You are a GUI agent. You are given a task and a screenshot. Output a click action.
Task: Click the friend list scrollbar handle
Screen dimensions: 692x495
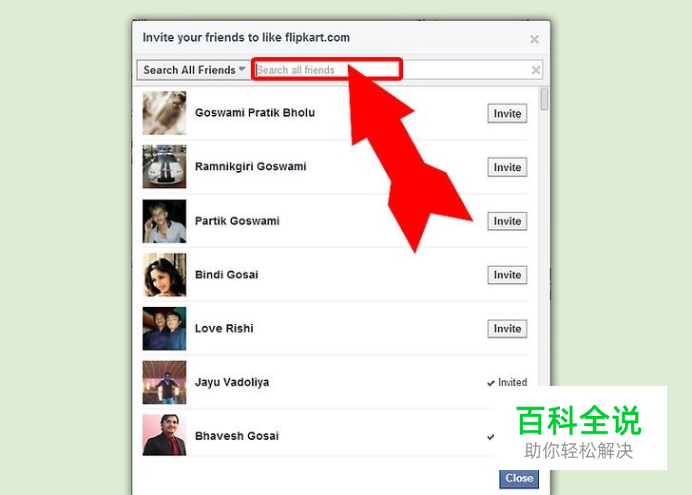tap(545, 99)
